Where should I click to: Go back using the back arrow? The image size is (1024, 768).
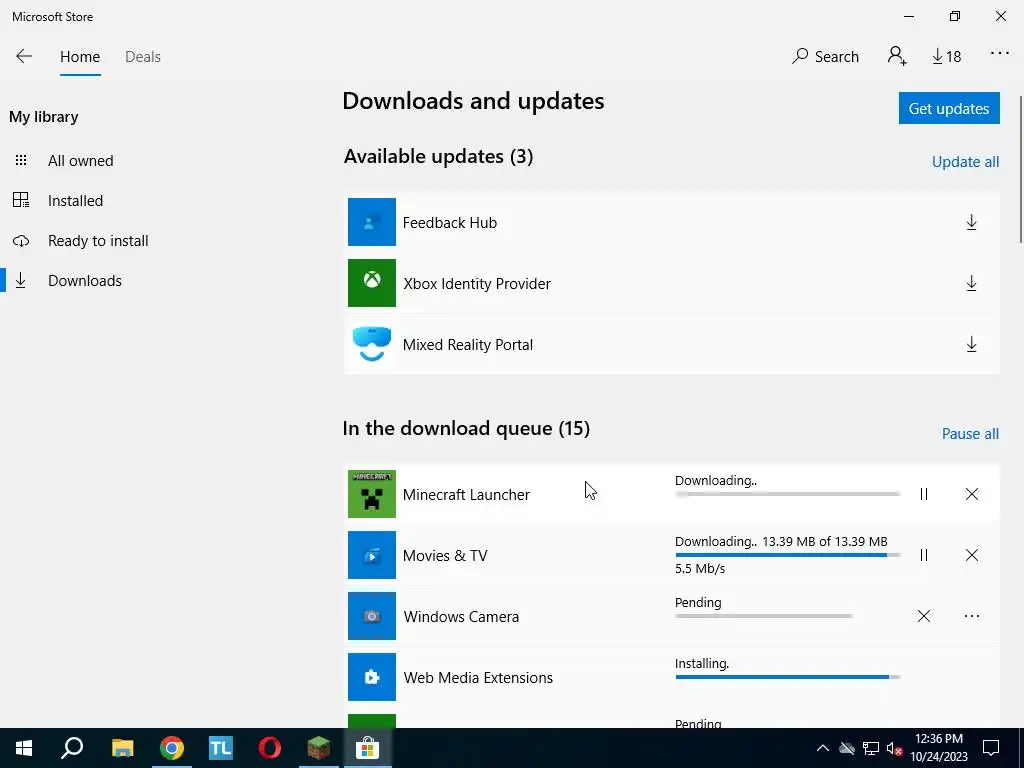coord(24,56)
